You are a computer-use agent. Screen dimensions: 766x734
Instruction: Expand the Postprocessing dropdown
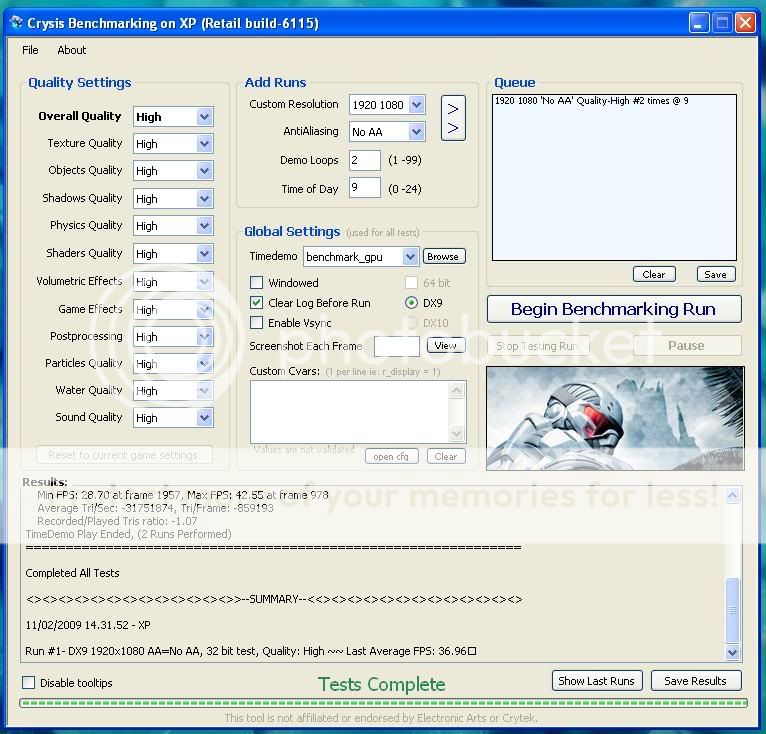tap(205, 337)
